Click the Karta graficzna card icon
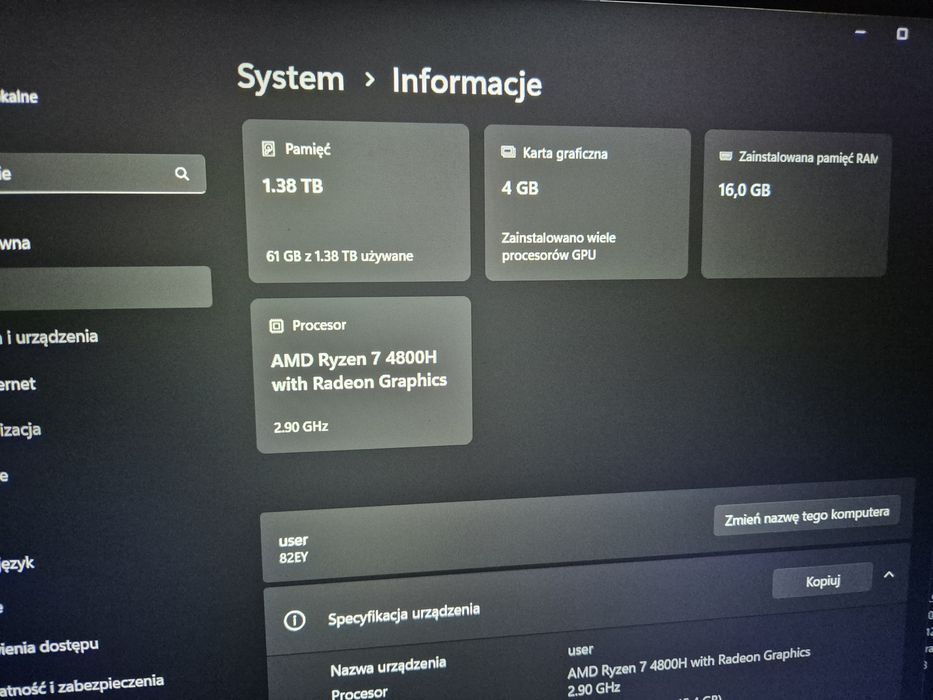Image resolution: width=933 pixels, height=700 pixels. (508, 152)
